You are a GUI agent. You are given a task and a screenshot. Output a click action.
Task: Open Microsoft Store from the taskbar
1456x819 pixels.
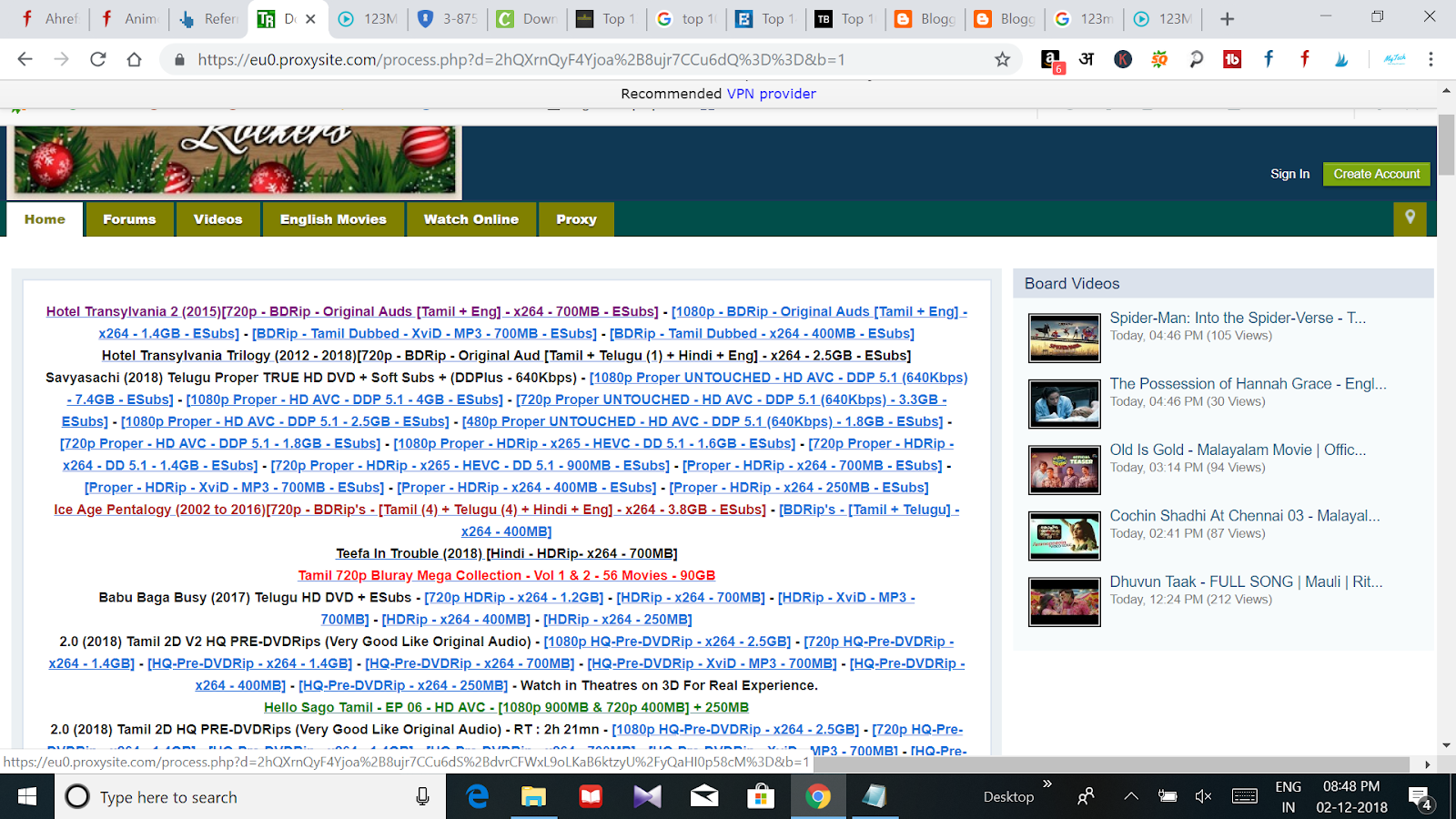tap(761, 797)
